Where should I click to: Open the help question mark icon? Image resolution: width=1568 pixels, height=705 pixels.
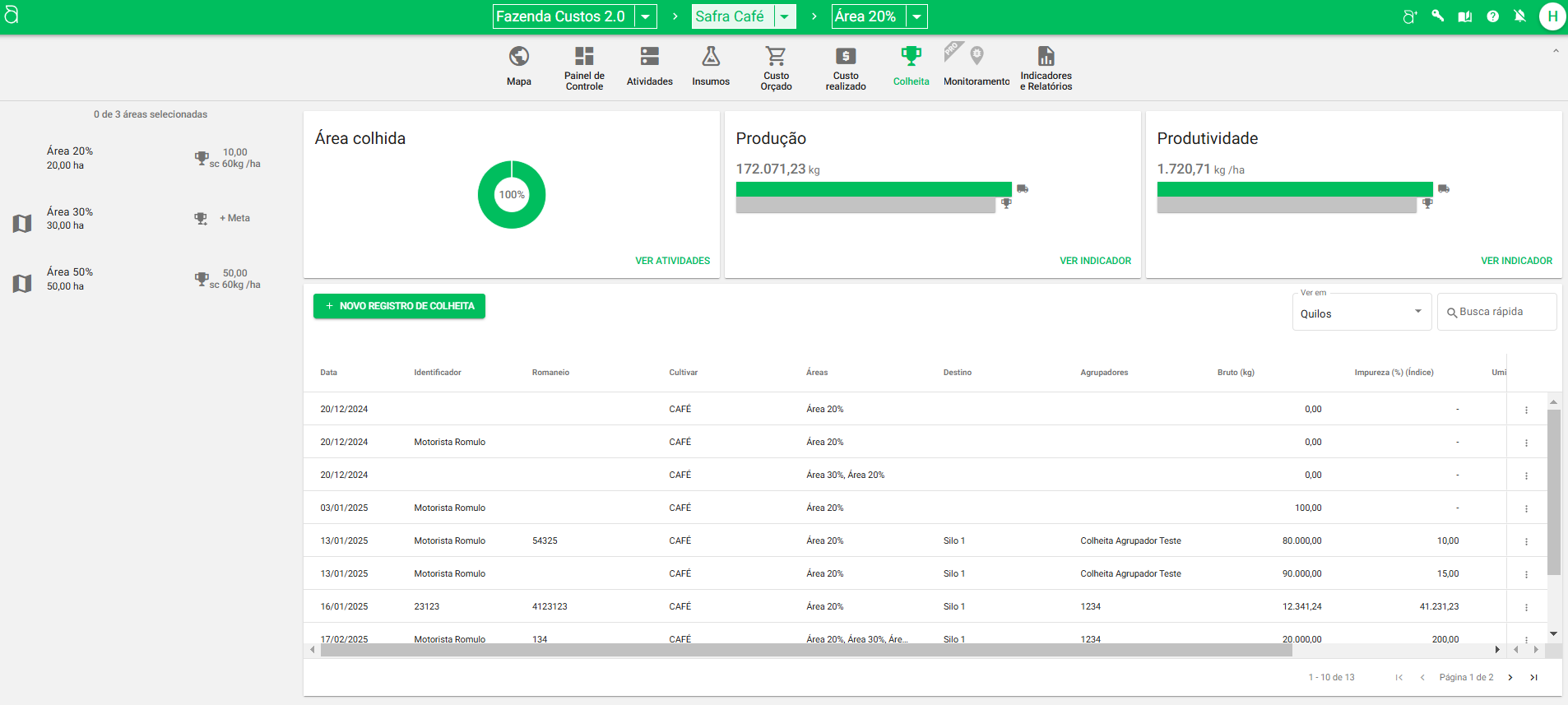1492,16
